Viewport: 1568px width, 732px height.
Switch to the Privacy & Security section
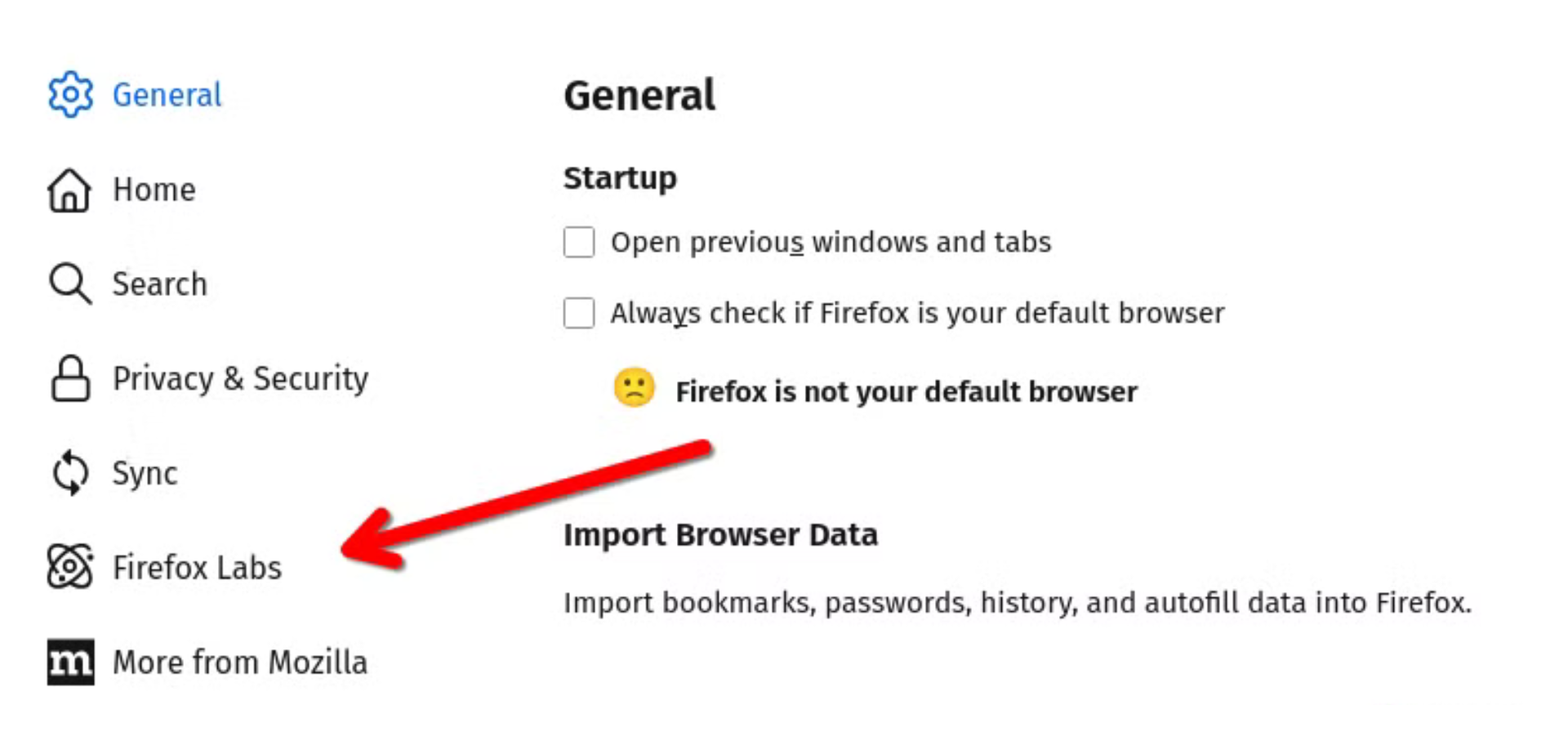pos(240,378)
